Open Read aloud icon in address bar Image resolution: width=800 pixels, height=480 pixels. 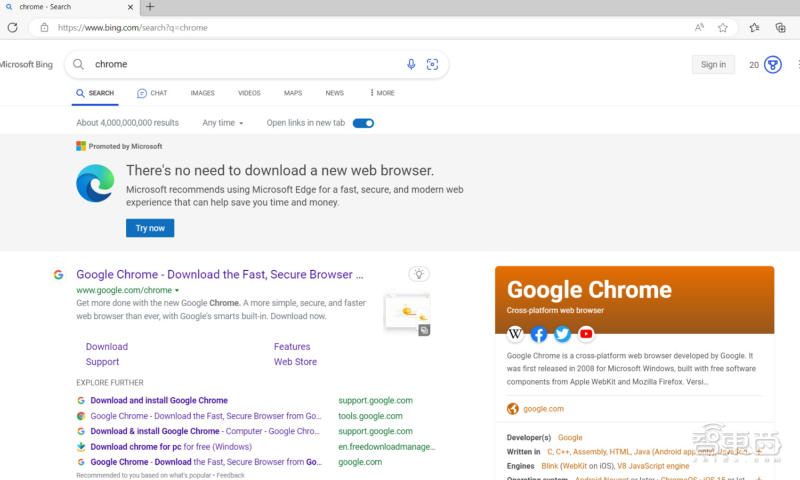tap(699, 28)
